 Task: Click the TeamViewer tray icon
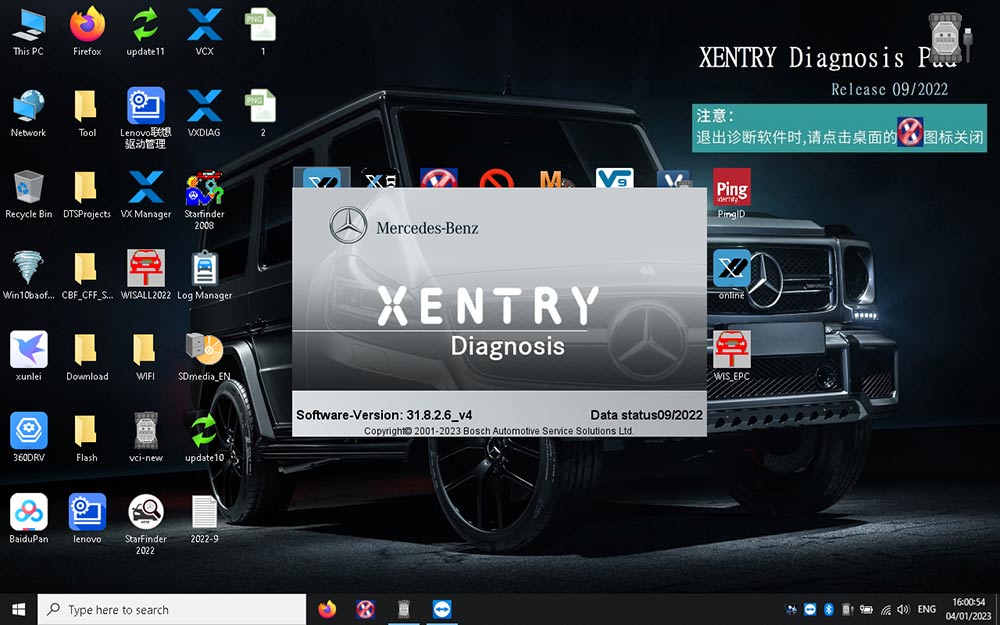810,609
